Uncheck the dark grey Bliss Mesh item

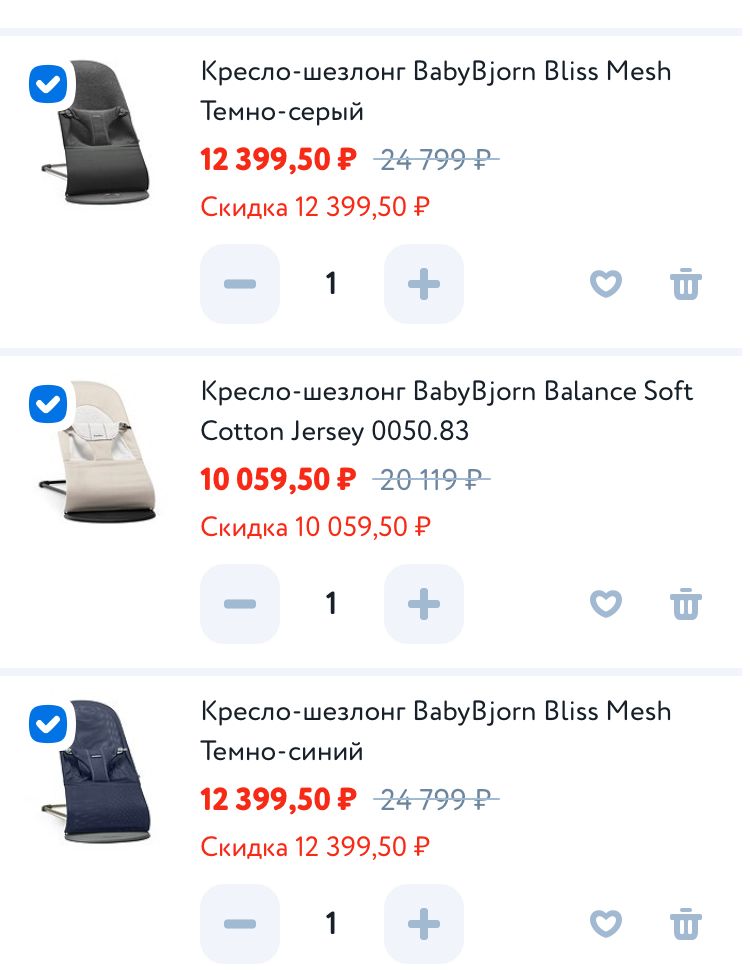[x=47, y=85]
